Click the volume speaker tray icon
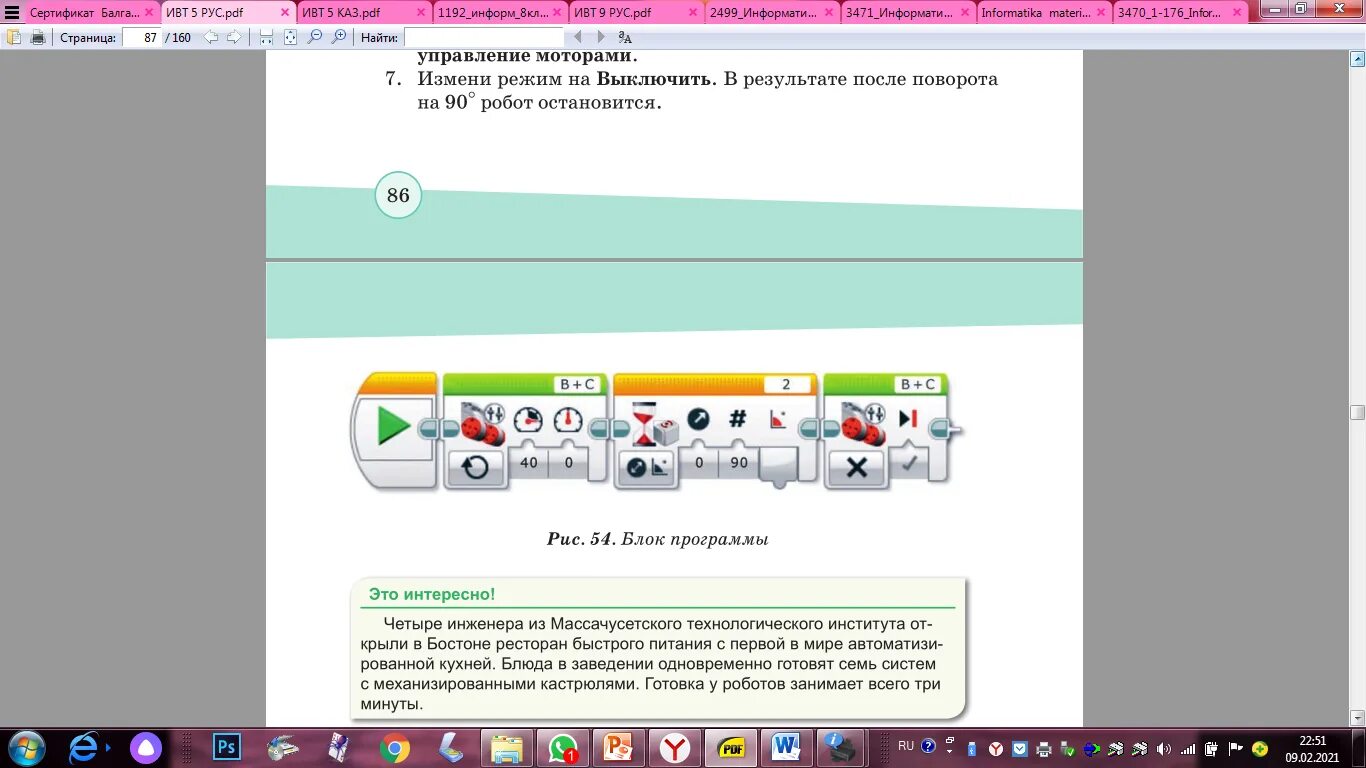Screen dimensions: 1366x768 (1163, 748)
